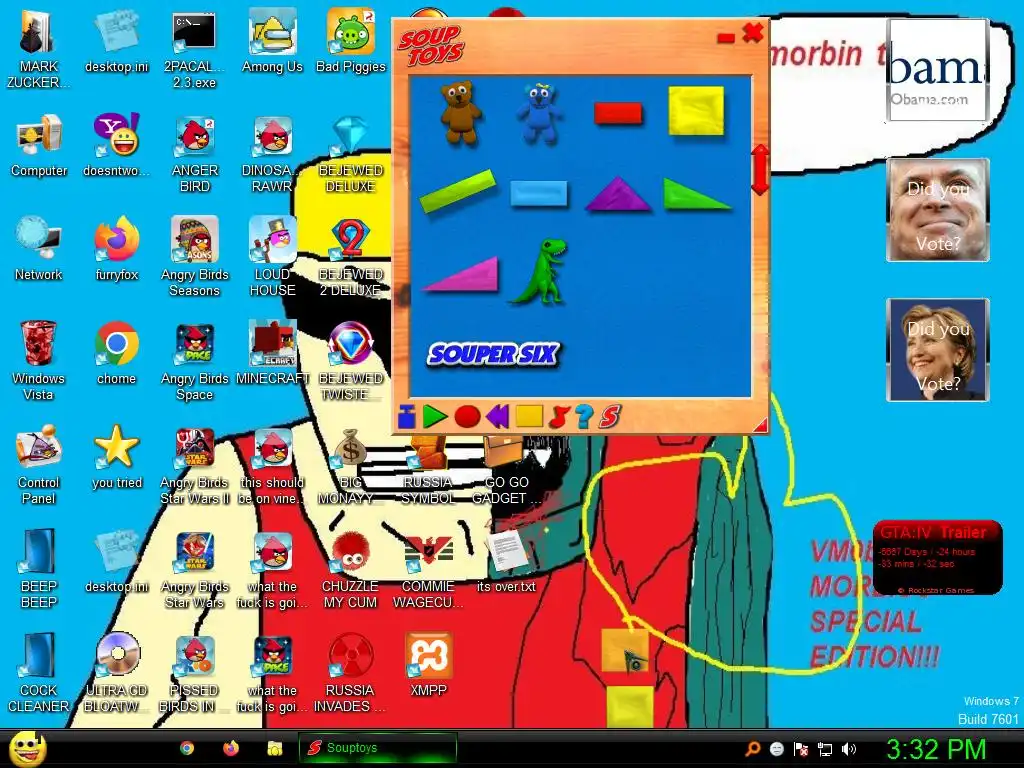
Task: Launch Chrome from the taskbar
Action: pyautogui.click(x=187, y=748)
